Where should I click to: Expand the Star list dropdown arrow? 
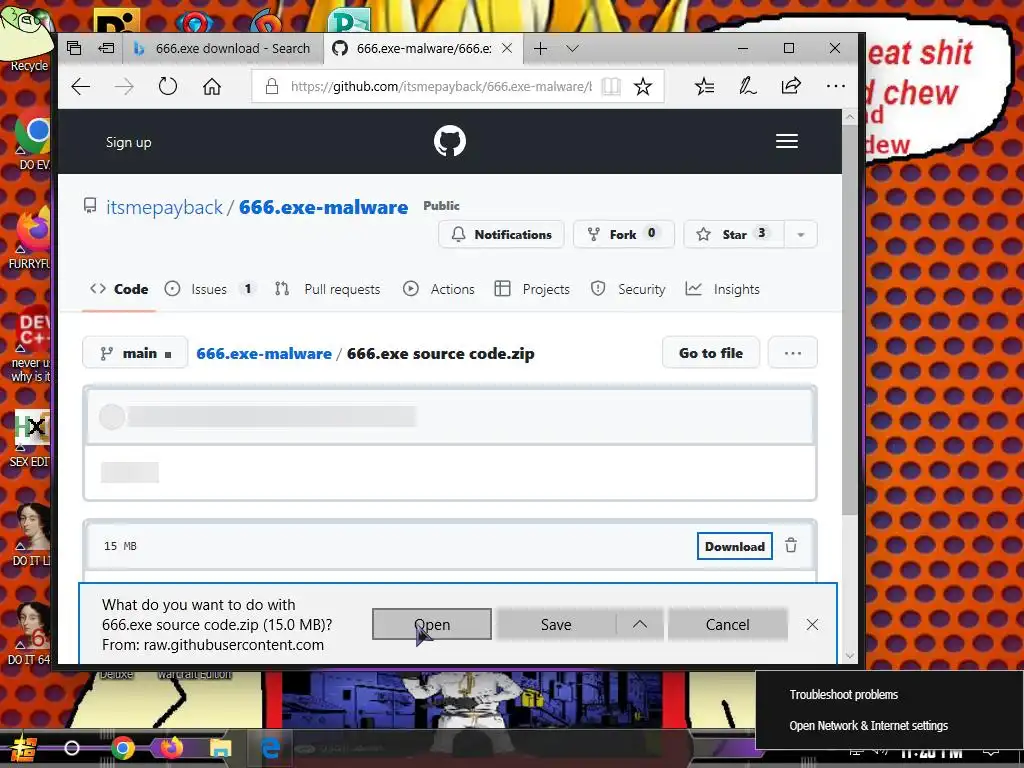click(x=801, y=234)
